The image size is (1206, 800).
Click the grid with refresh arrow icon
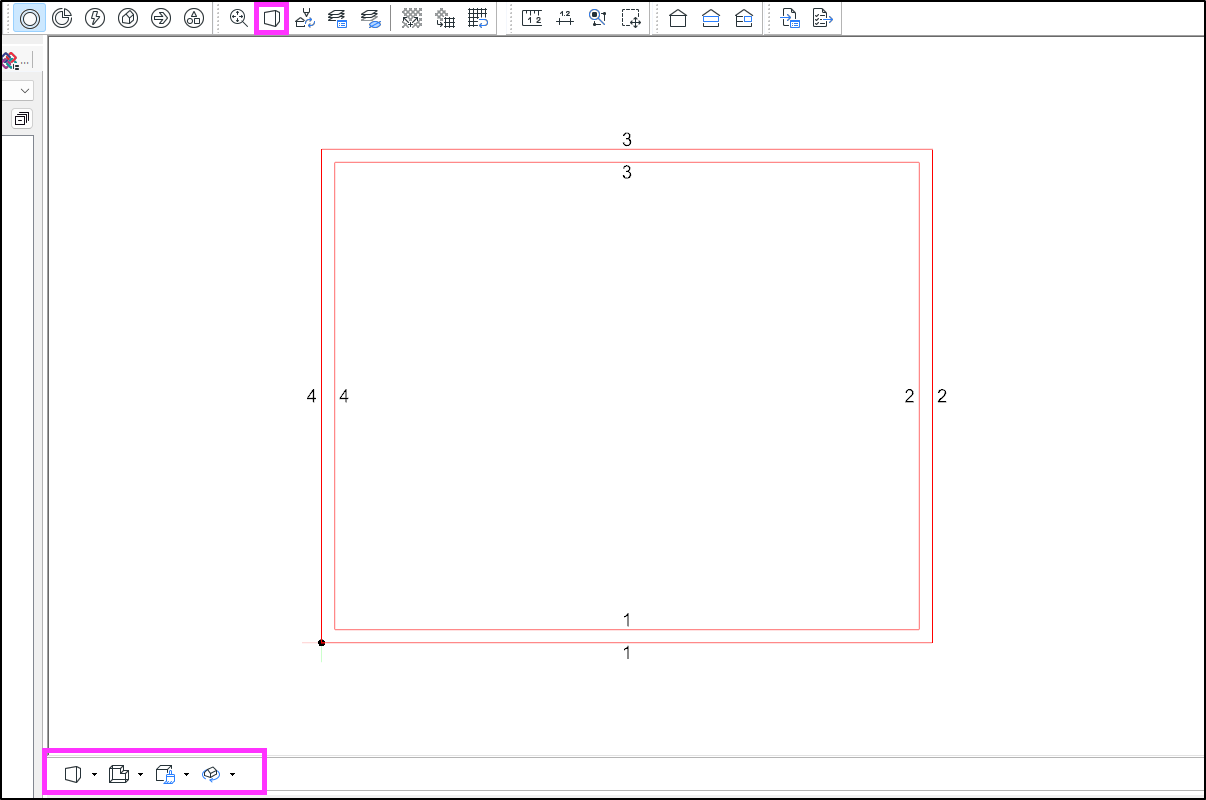478,18
